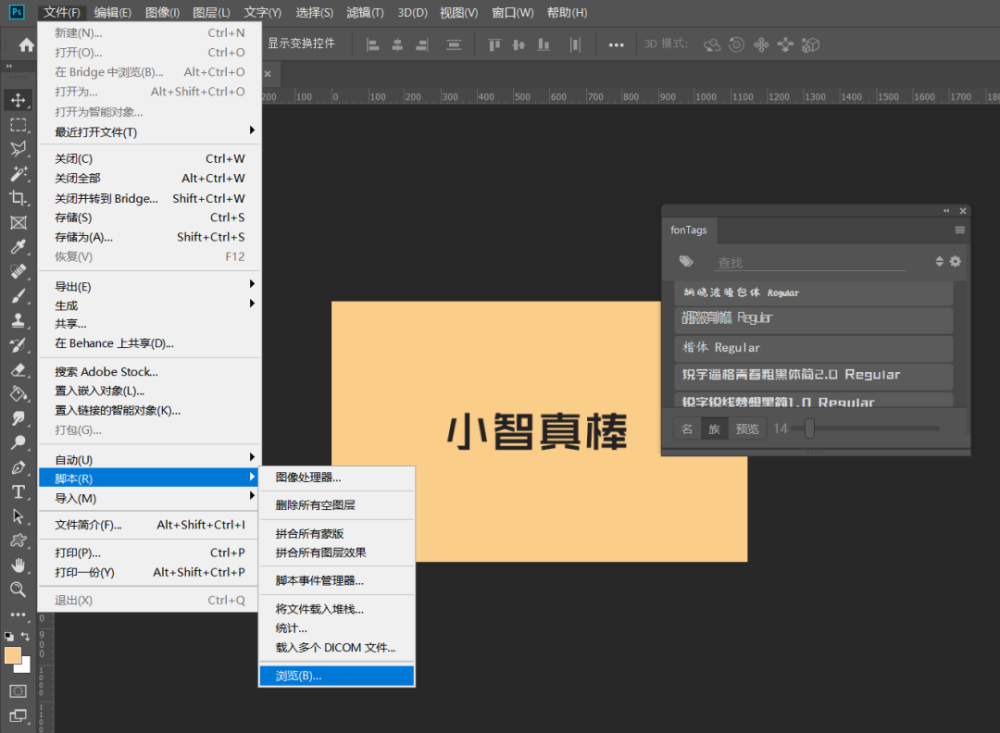The image size is (1000, 733).
Task: Select the Move tool
Action: click(x=18, y=100)
